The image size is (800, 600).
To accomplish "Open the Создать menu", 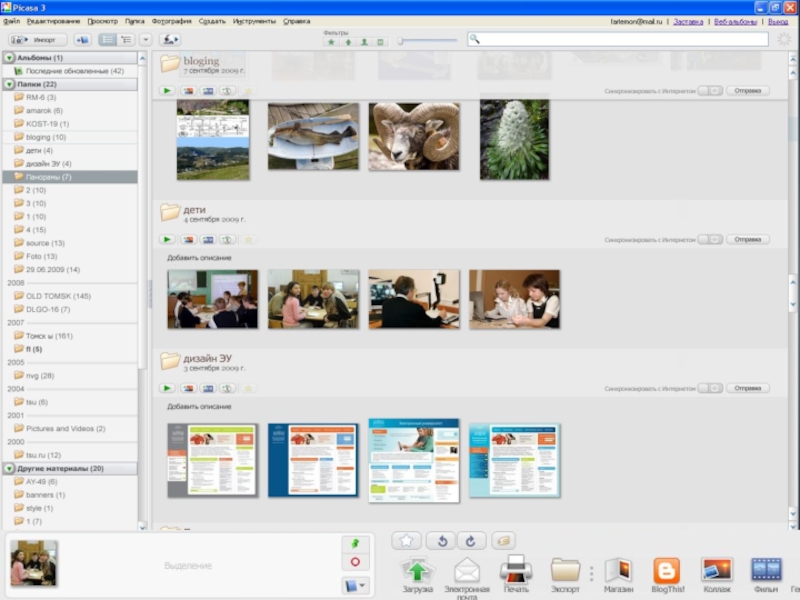I will (212, 21).
